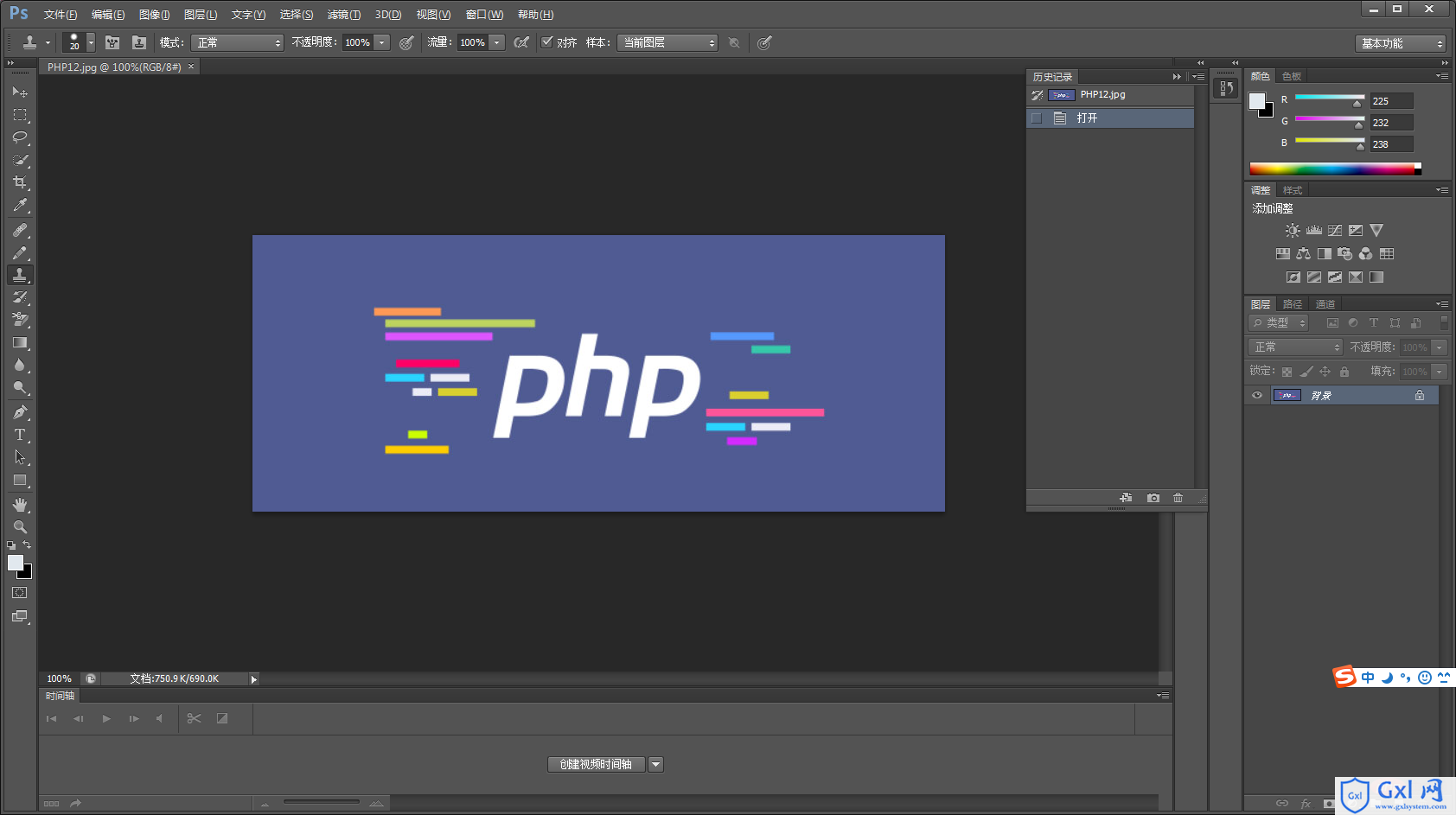Open the 样本 当前图层 dropdown
The height and width of the screenshot is (815, 1456).
point(667,42)
